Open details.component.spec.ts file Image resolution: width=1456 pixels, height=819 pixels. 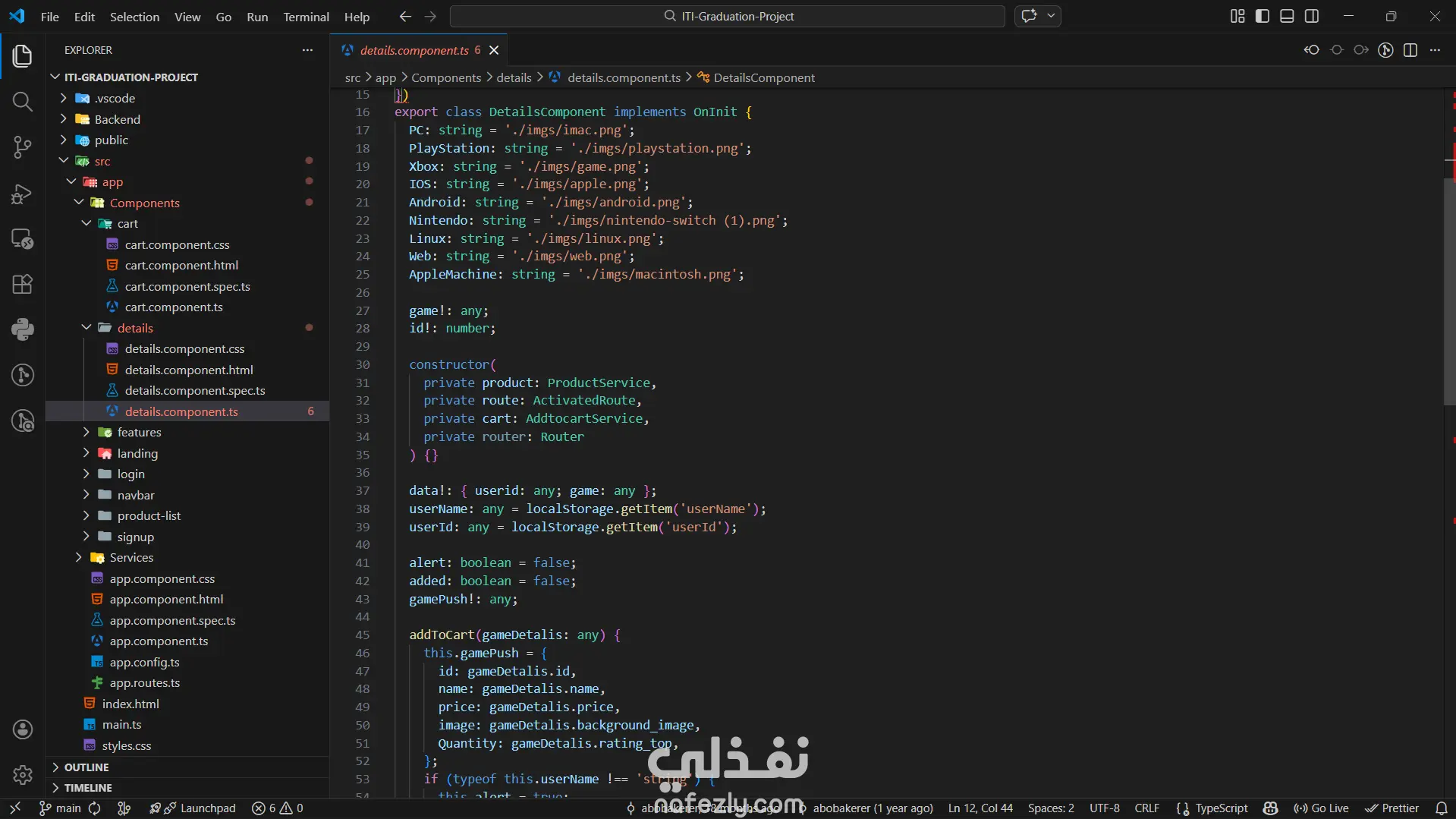pos(195,391)
